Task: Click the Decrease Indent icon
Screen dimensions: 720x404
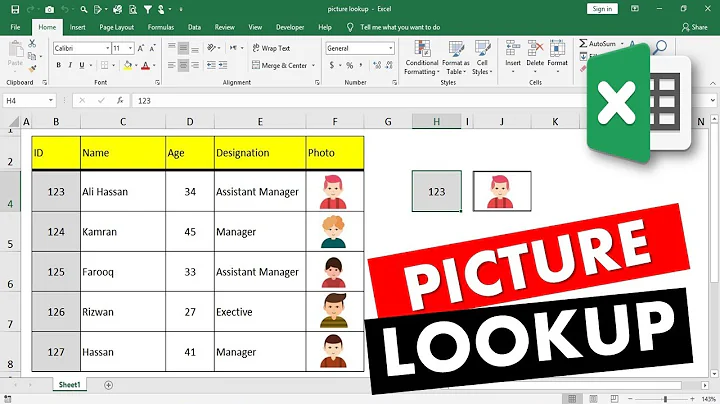Action: (x=211, y=65)
